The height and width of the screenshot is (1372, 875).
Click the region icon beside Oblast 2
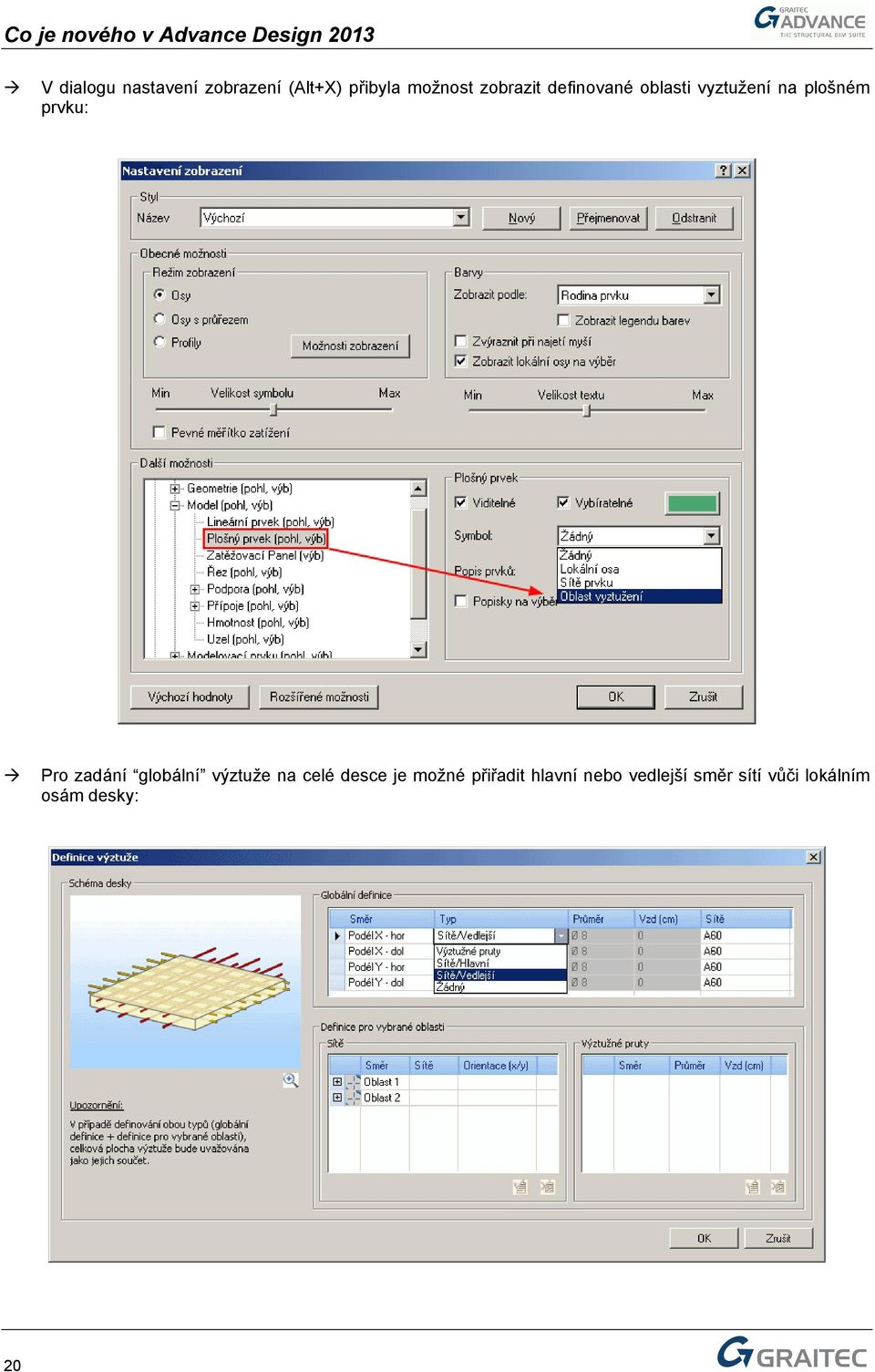coord(354,1098)
